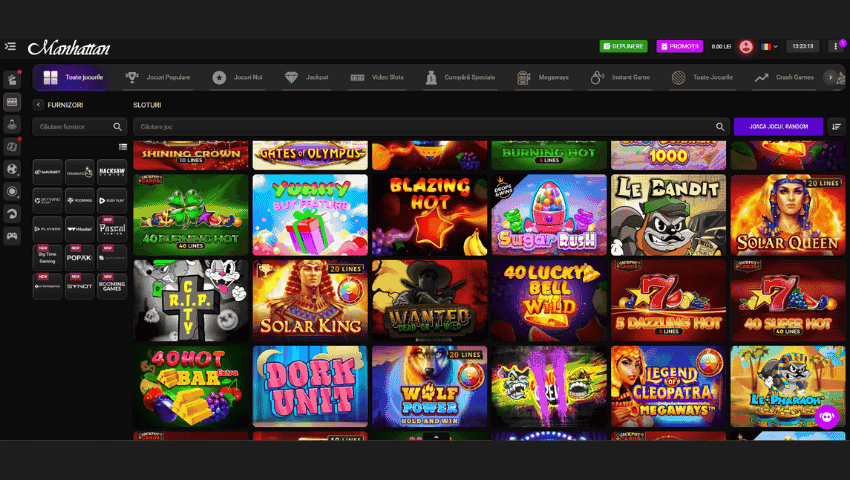Select the Hacksaw Gaming provider tile
The width and height of the screenshot is (850, 480).
click(x=111, y=172)
